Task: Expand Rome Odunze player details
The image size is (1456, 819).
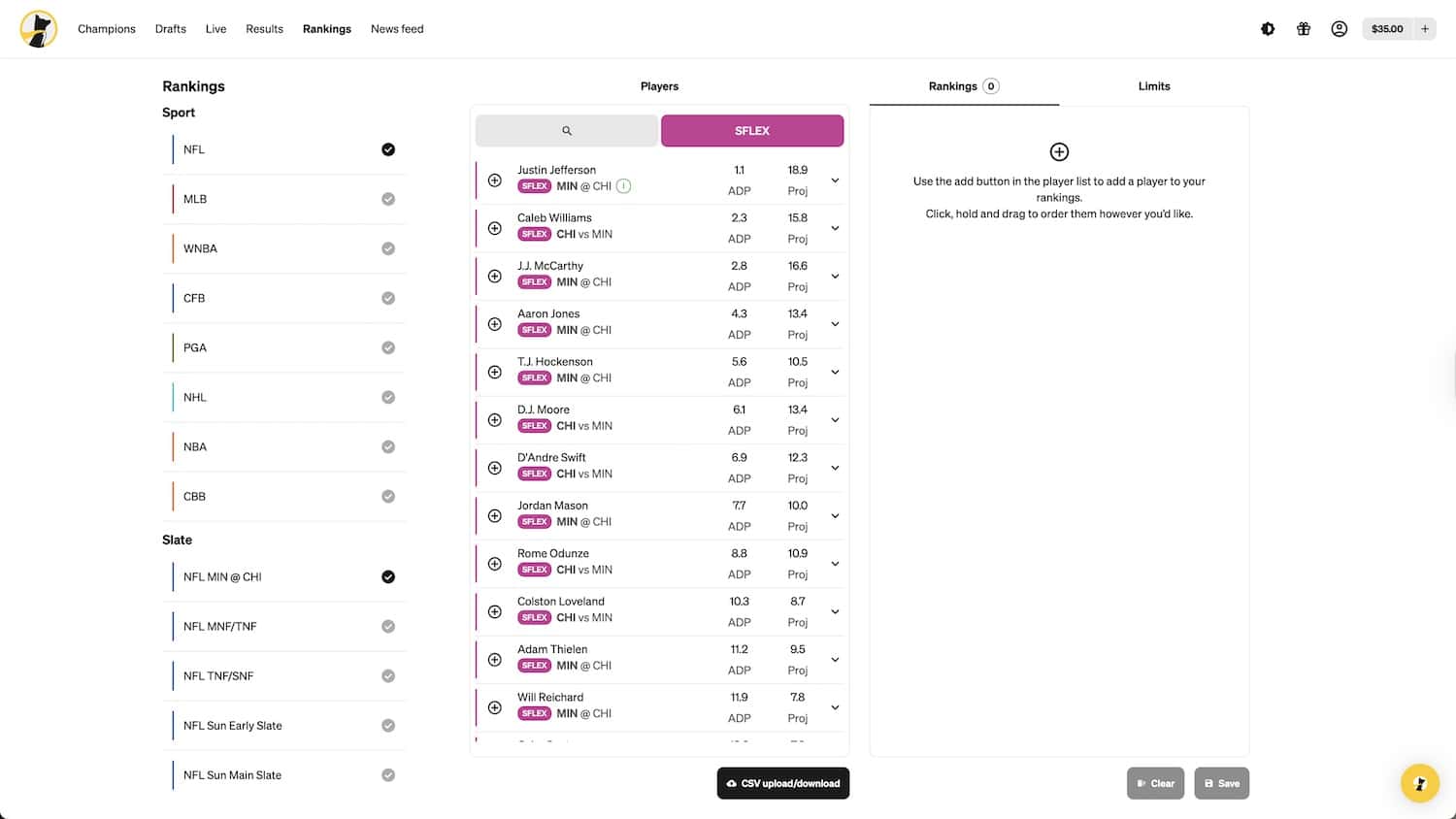Action: coord(835,564)
